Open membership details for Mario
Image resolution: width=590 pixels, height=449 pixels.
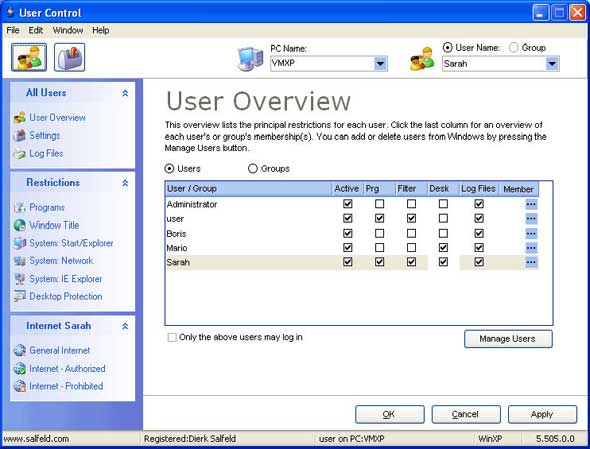coord(531,248)
